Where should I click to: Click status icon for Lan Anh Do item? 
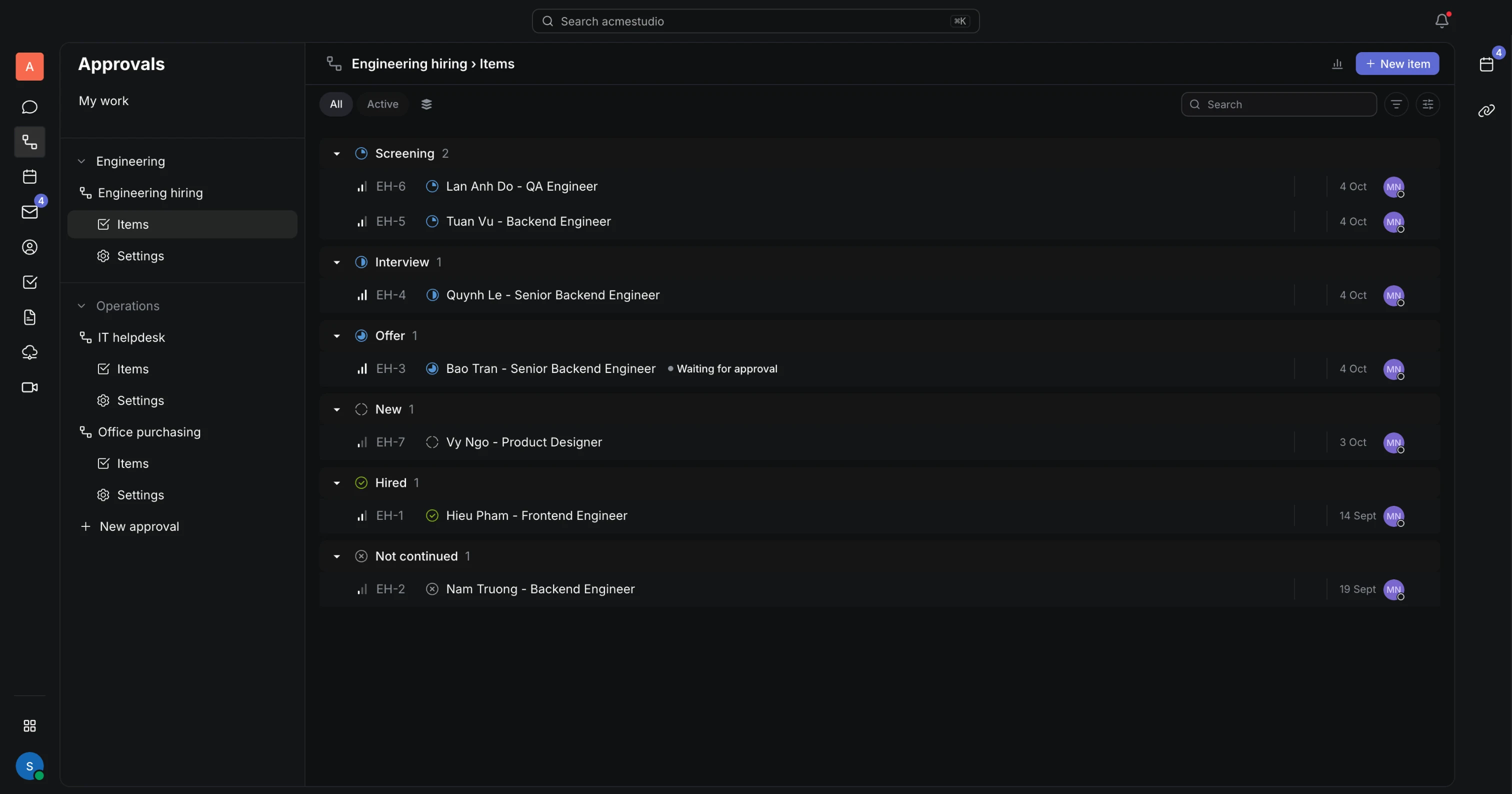click(432, 186)
